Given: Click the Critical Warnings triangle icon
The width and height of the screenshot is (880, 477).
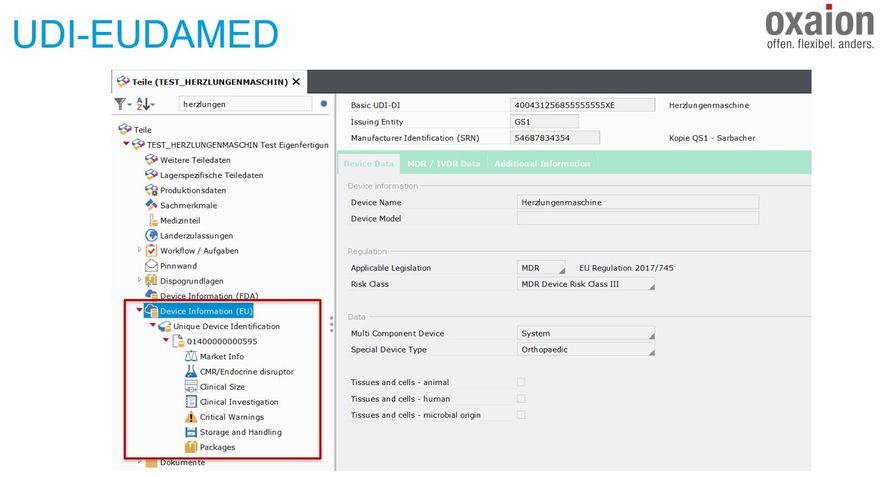Looking at the screenshot, I should click(x=191, y=417).
